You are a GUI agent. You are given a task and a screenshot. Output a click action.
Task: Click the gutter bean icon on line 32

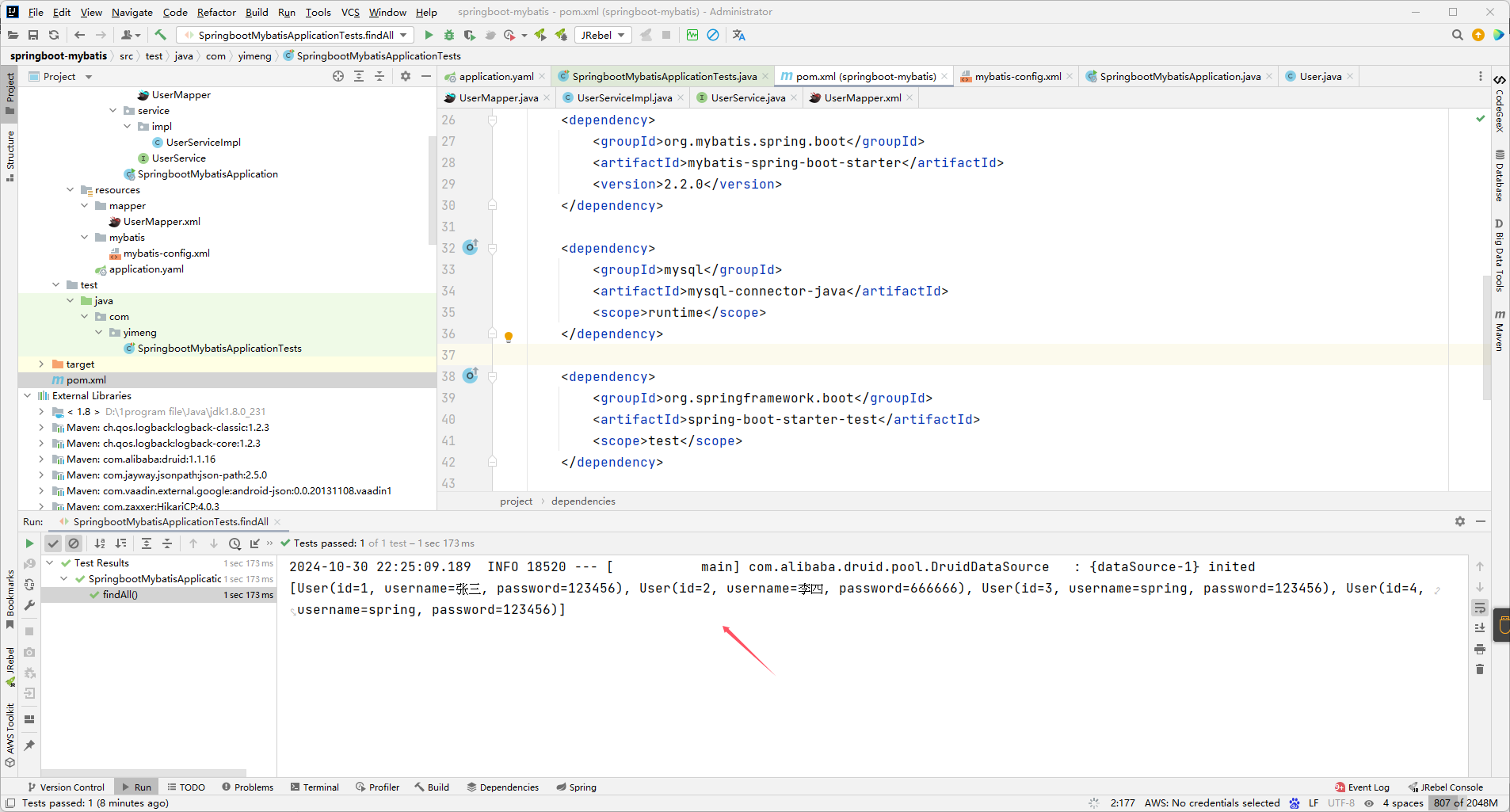coord(471,247)
